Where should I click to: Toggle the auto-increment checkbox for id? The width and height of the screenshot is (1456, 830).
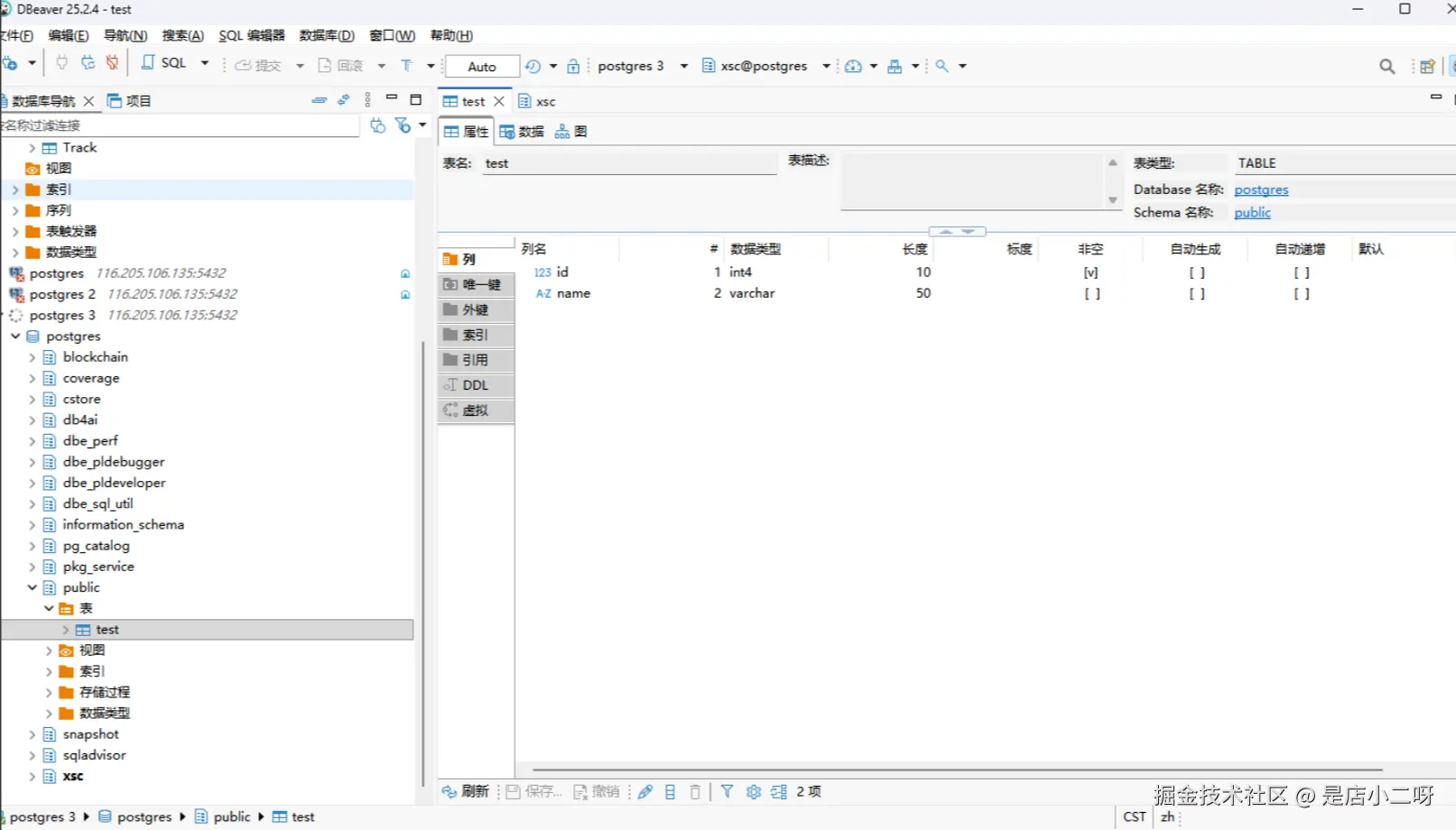click(1302, 272)
